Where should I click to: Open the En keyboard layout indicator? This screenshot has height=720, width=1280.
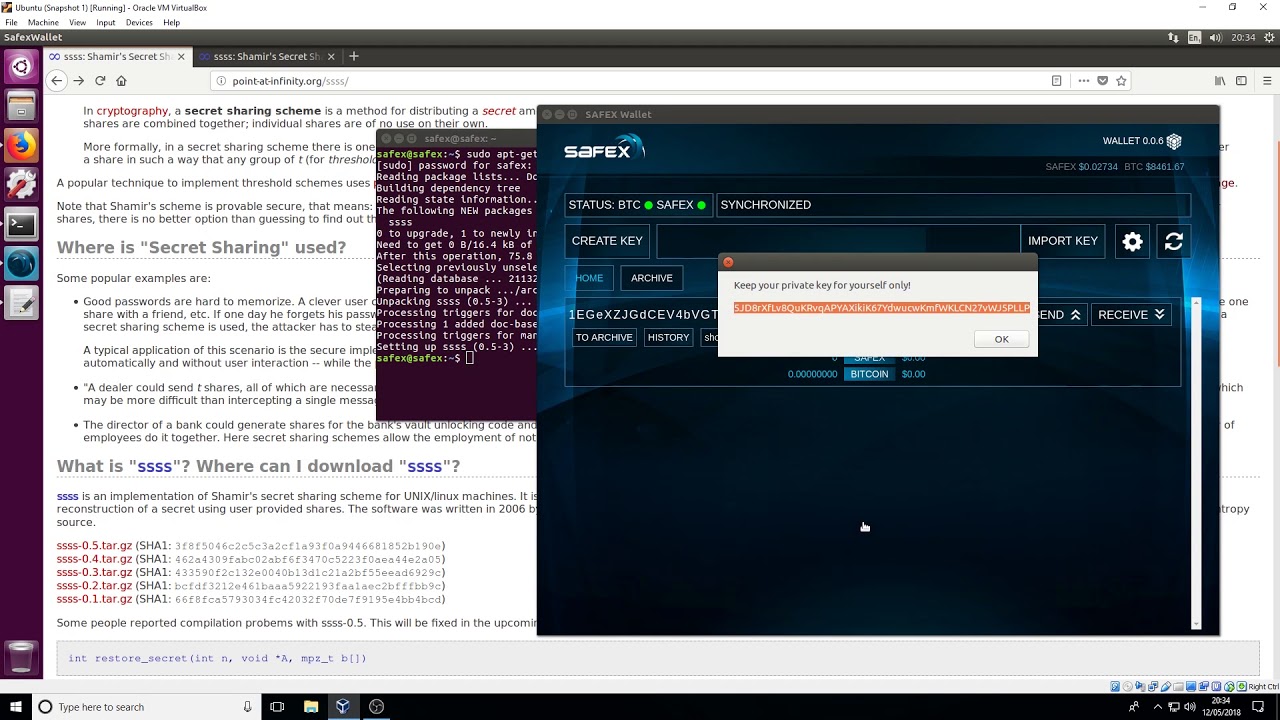[x=1194, y=38]
